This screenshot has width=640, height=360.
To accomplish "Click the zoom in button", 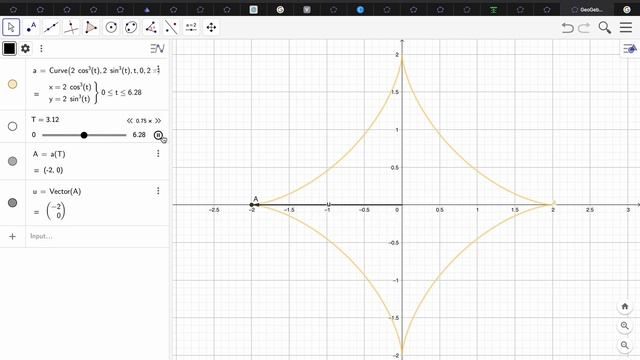I will click(624, 326).
